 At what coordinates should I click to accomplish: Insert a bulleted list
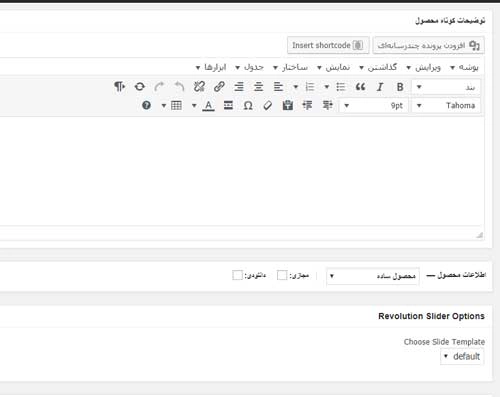point(340,87)
